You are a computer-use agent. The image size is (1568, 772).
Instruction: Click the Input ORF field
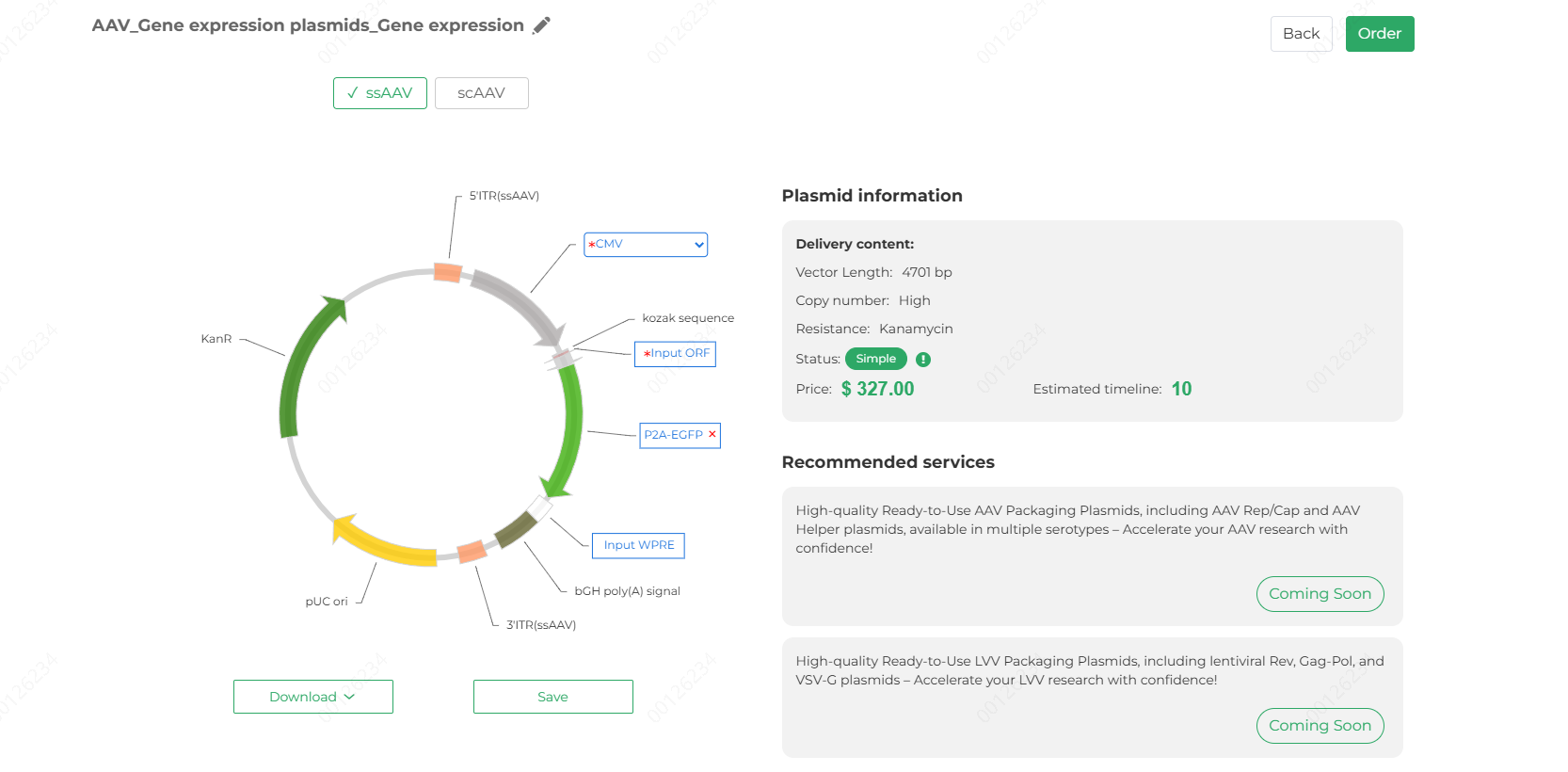tap(676, 354)
